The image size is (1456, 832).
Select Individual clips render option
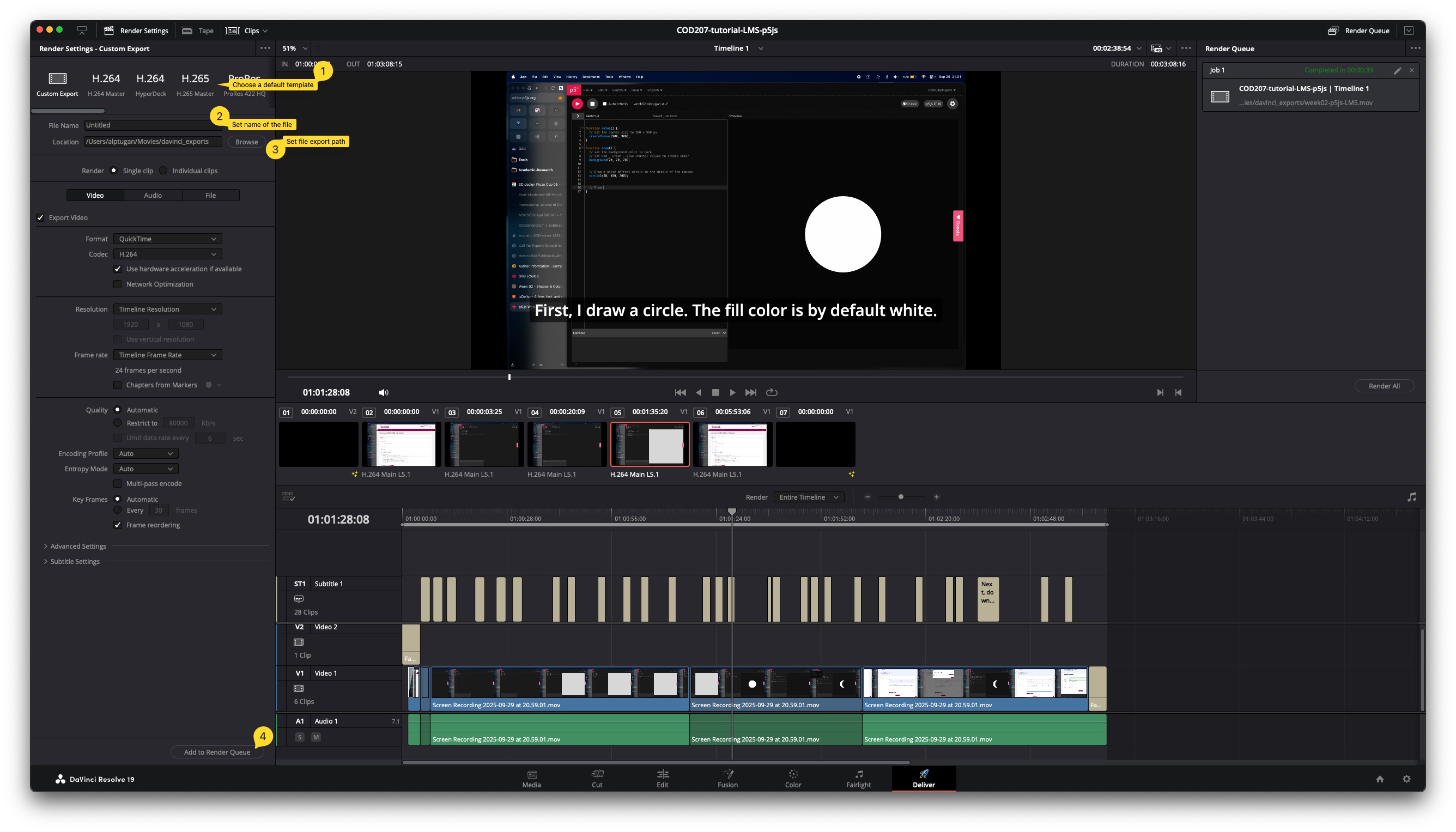(164, 171)
